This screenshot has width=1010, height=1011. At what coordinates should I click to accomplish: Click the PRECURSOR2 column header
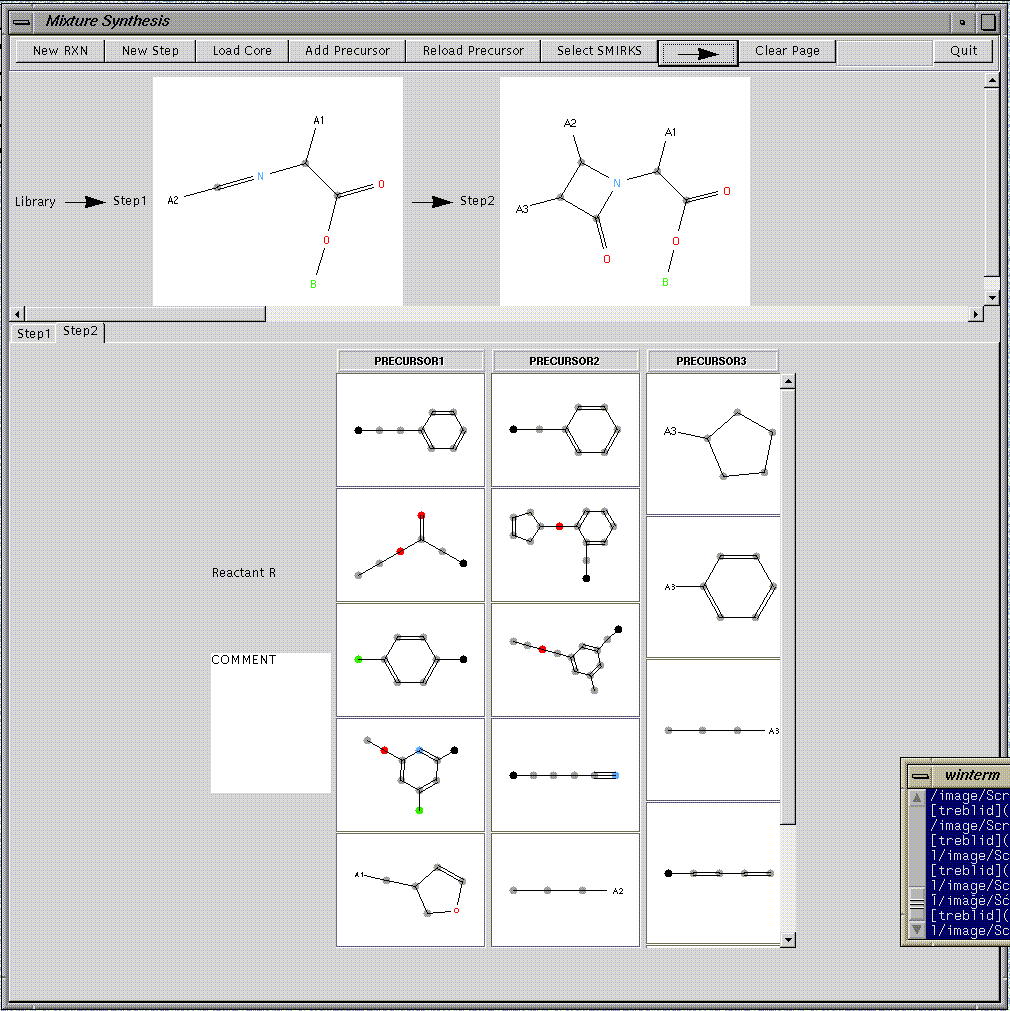[565, 361]
